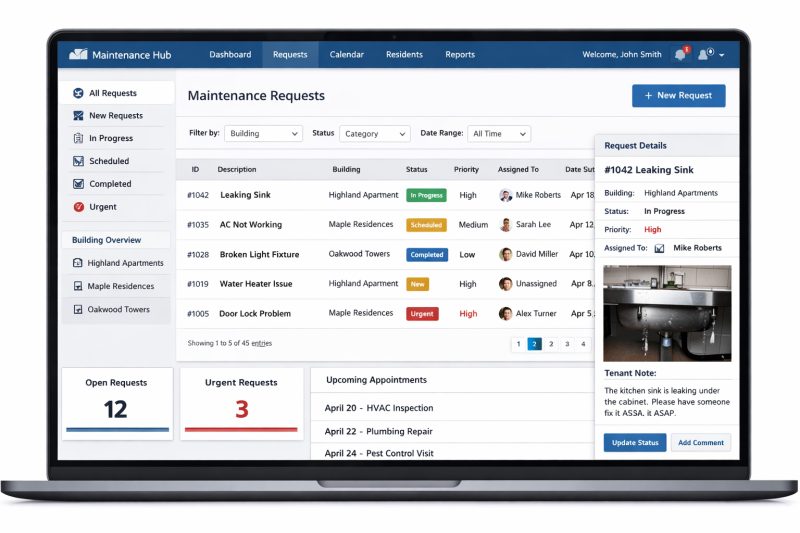The width and height of the screenshot is (800, 533).
Task: Click the Open Requests 12 card
Action: pos(117,403)
